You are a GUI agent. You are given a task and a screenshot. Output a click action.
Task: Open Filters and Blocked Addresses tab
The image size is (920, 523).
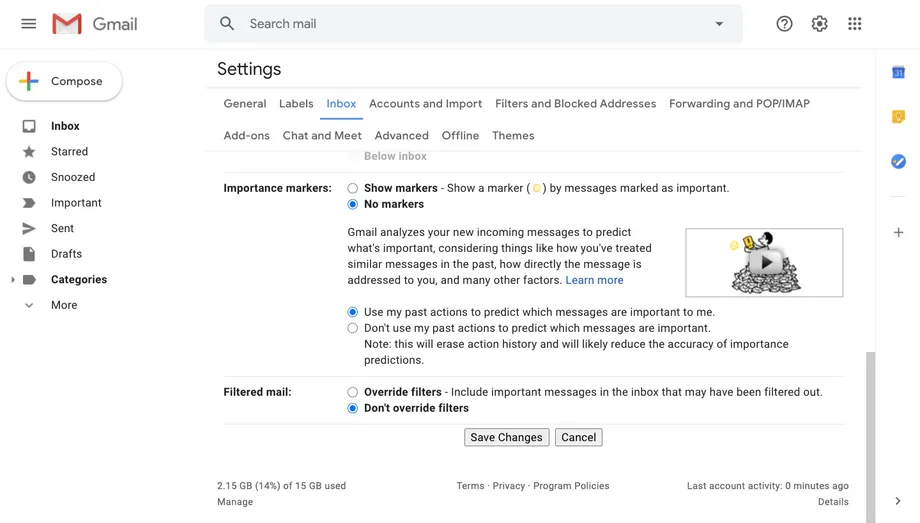coord(576,104)
